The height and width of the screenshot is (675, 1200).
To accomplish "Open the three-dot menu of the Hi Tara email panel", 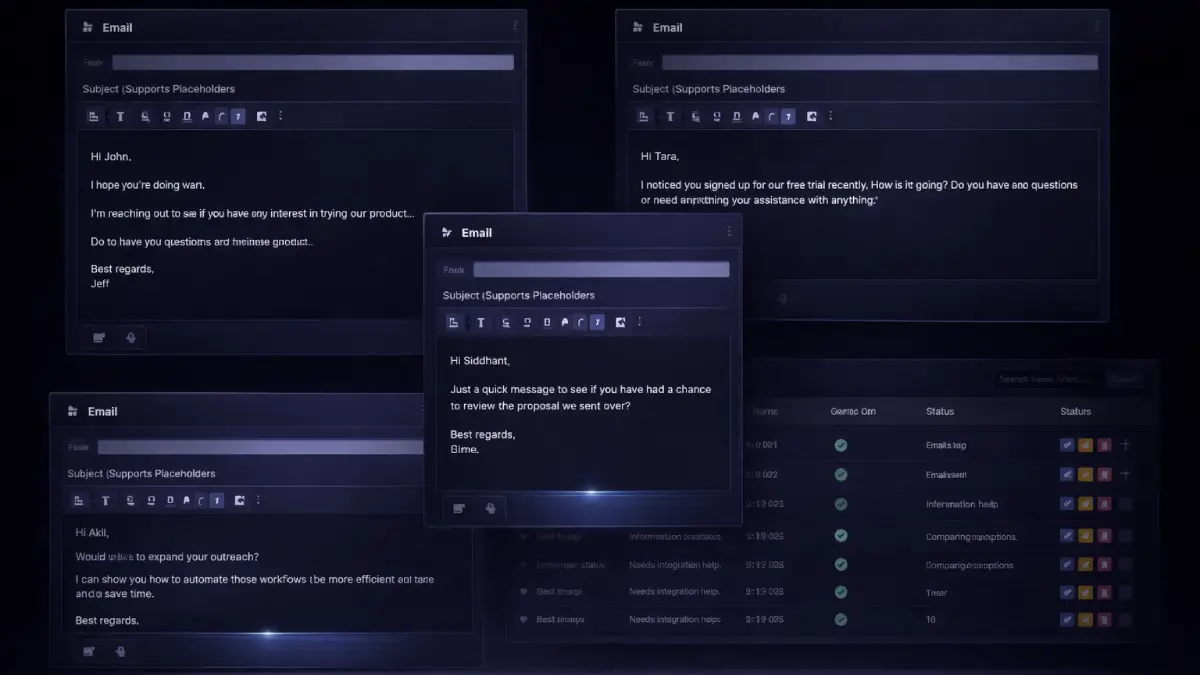I will tap(1097, 27).
